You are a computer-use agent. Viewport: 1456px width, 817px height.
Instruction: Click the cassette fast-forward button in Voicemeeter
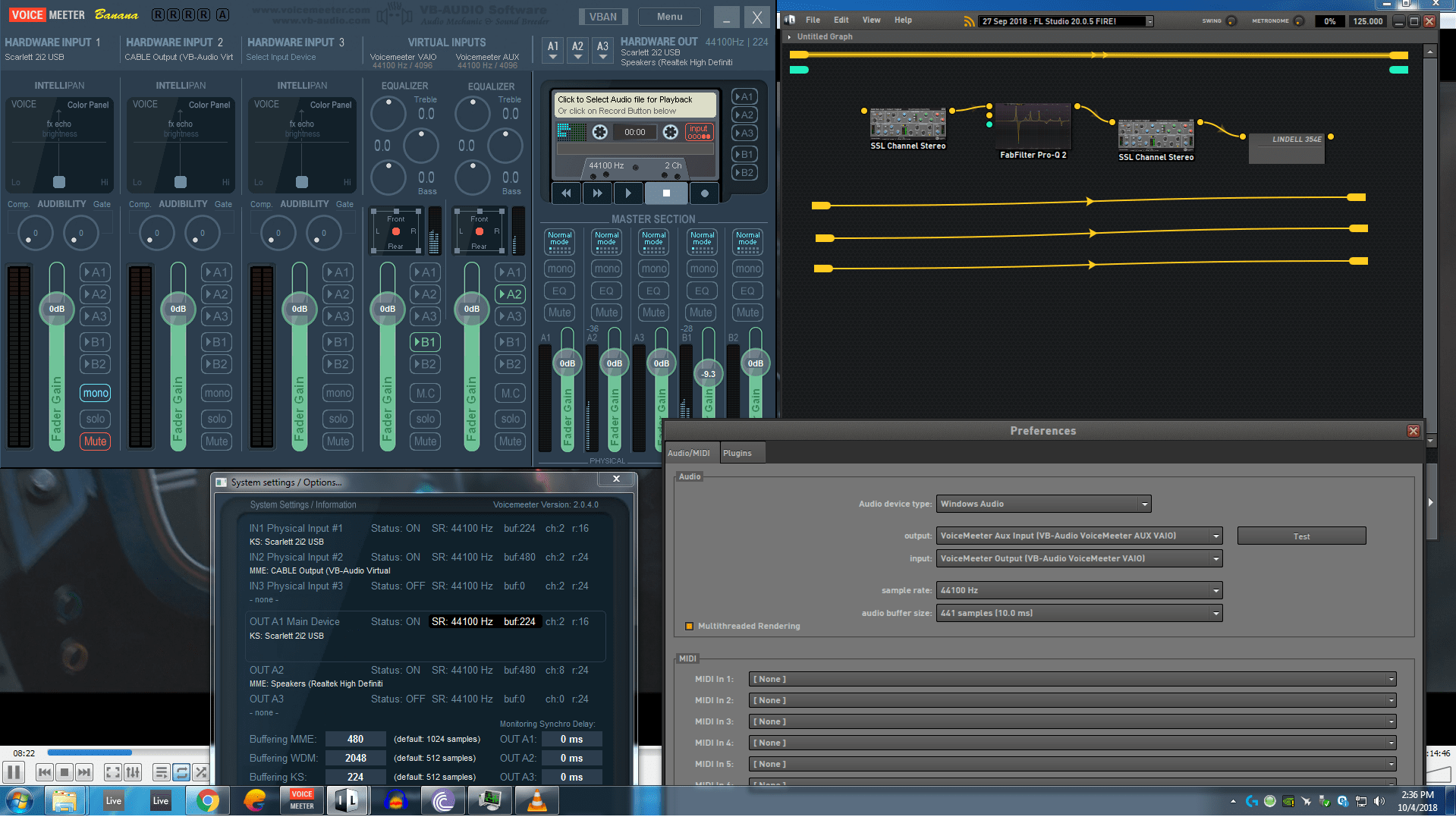pyautogui.click(x=597, y=193)
